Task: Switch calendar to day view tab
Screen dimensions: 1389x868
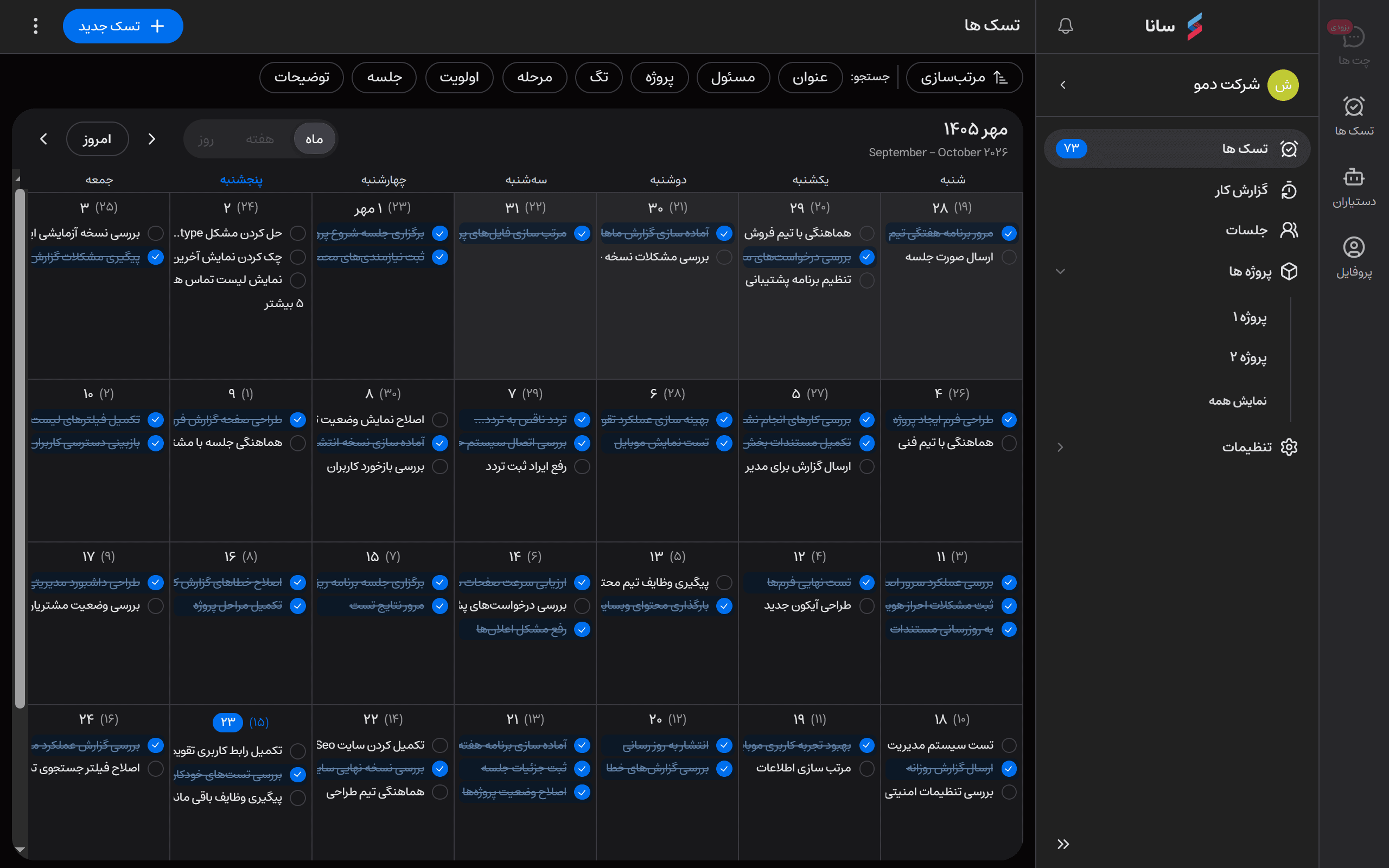Action: [206, 139]
